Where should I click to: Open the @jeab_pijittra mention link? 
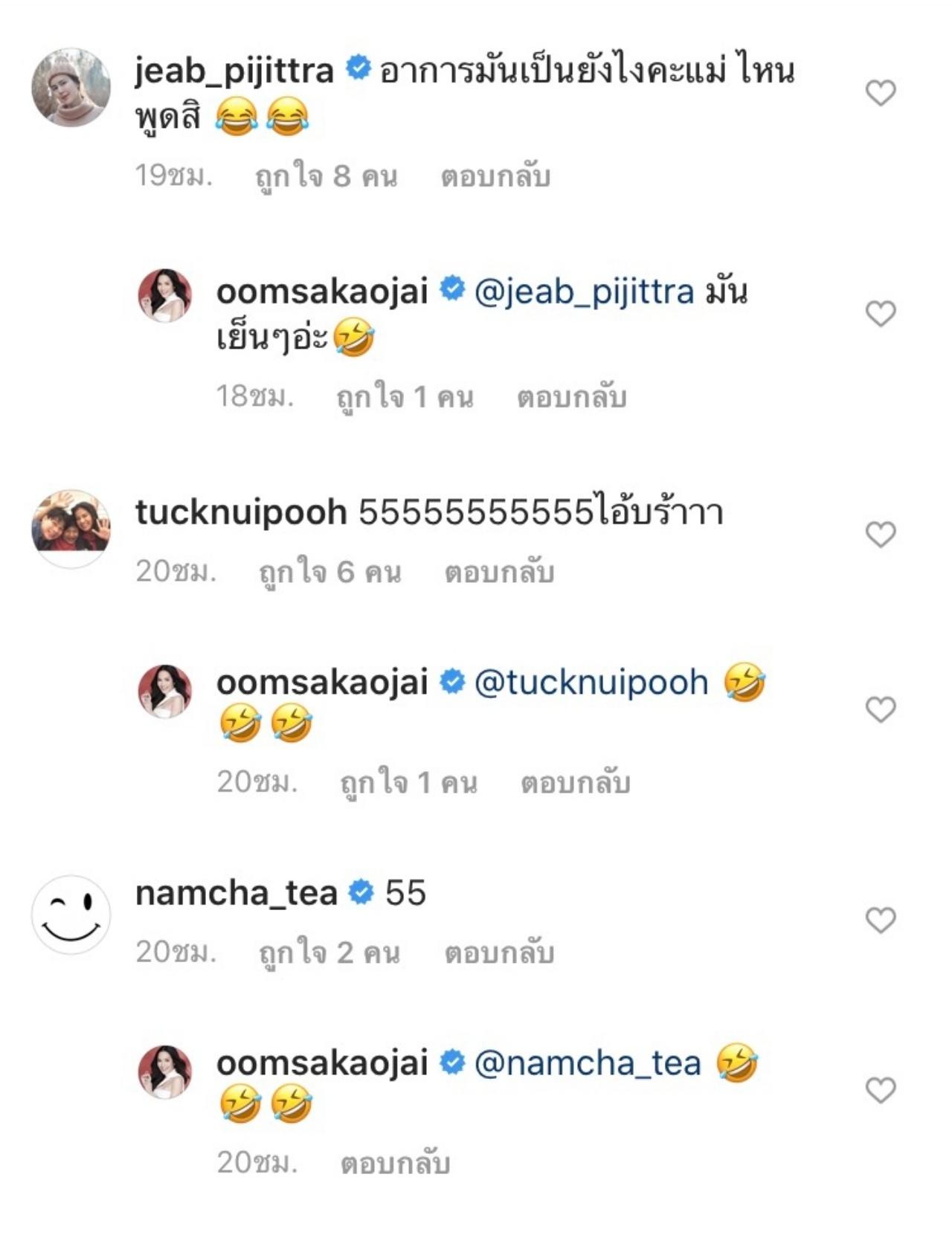click(x=584, y=291)
